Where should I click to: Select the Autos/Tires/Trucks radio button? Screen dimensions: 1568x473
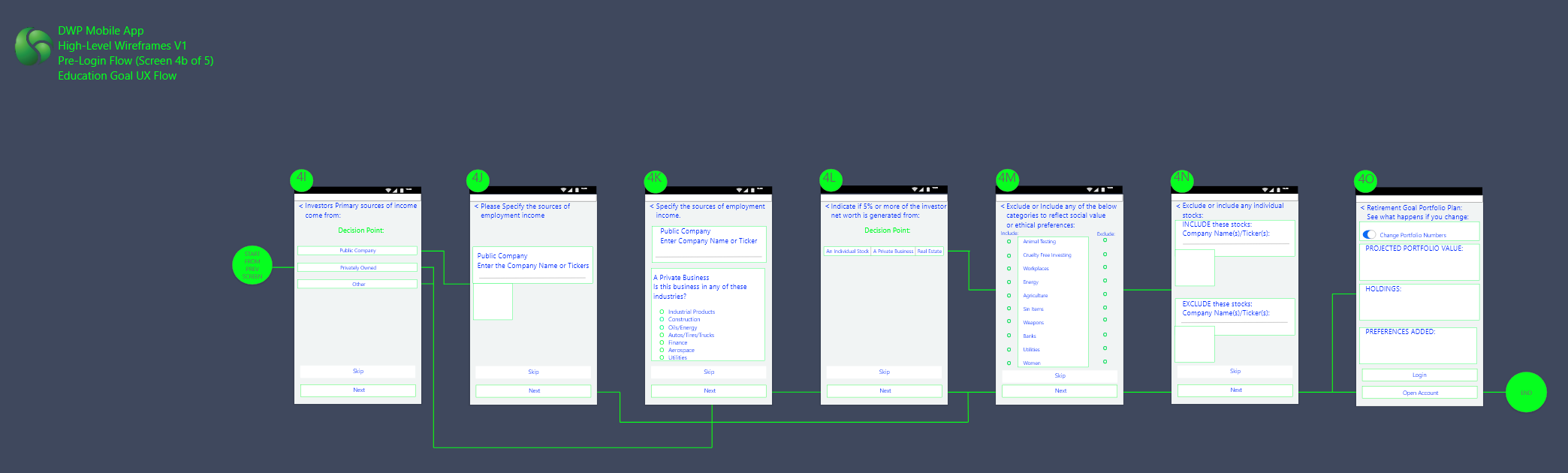[x=662, y=335]
